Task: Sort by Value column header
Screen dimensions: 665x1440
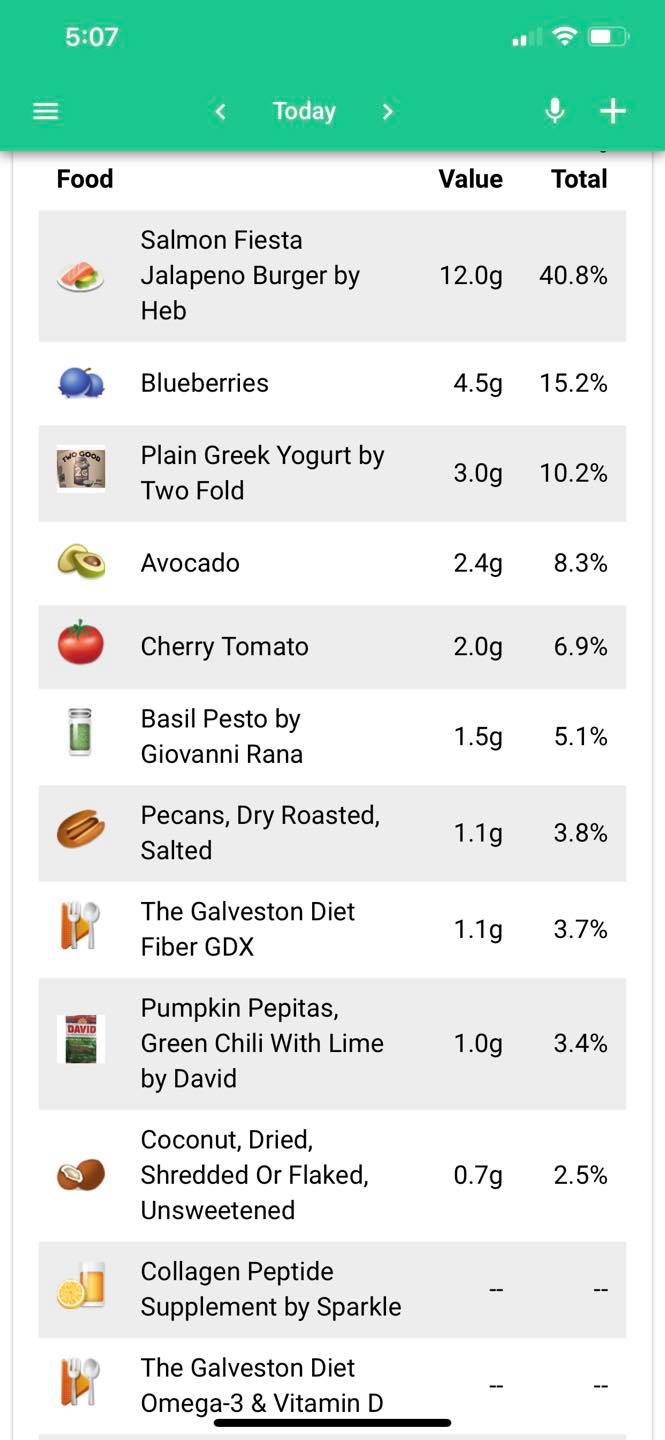Action: (470, 179)
